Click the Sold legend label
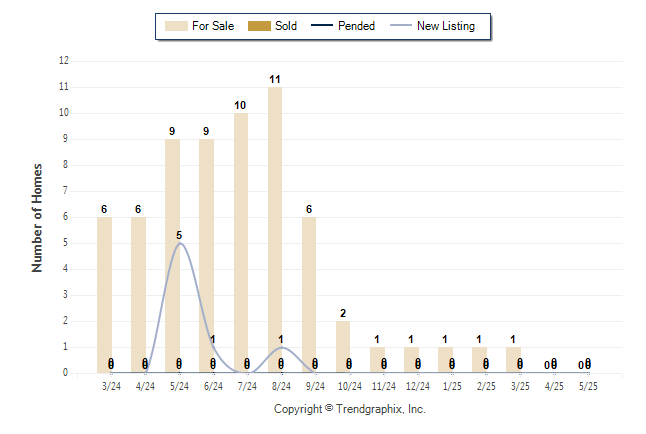 (x=286, y=26)
